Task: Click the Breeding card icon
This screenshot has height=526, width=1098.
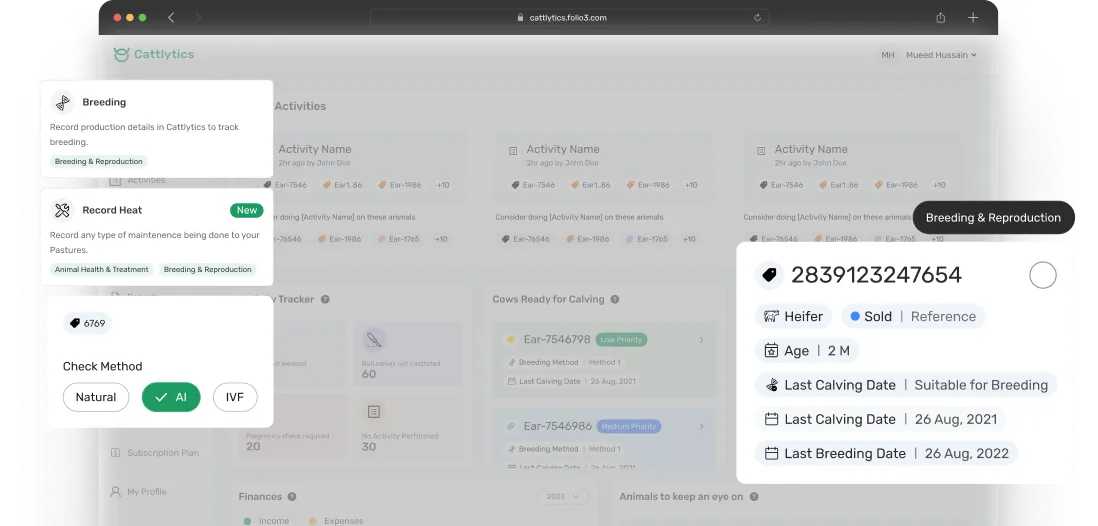Action: (63, 103)
